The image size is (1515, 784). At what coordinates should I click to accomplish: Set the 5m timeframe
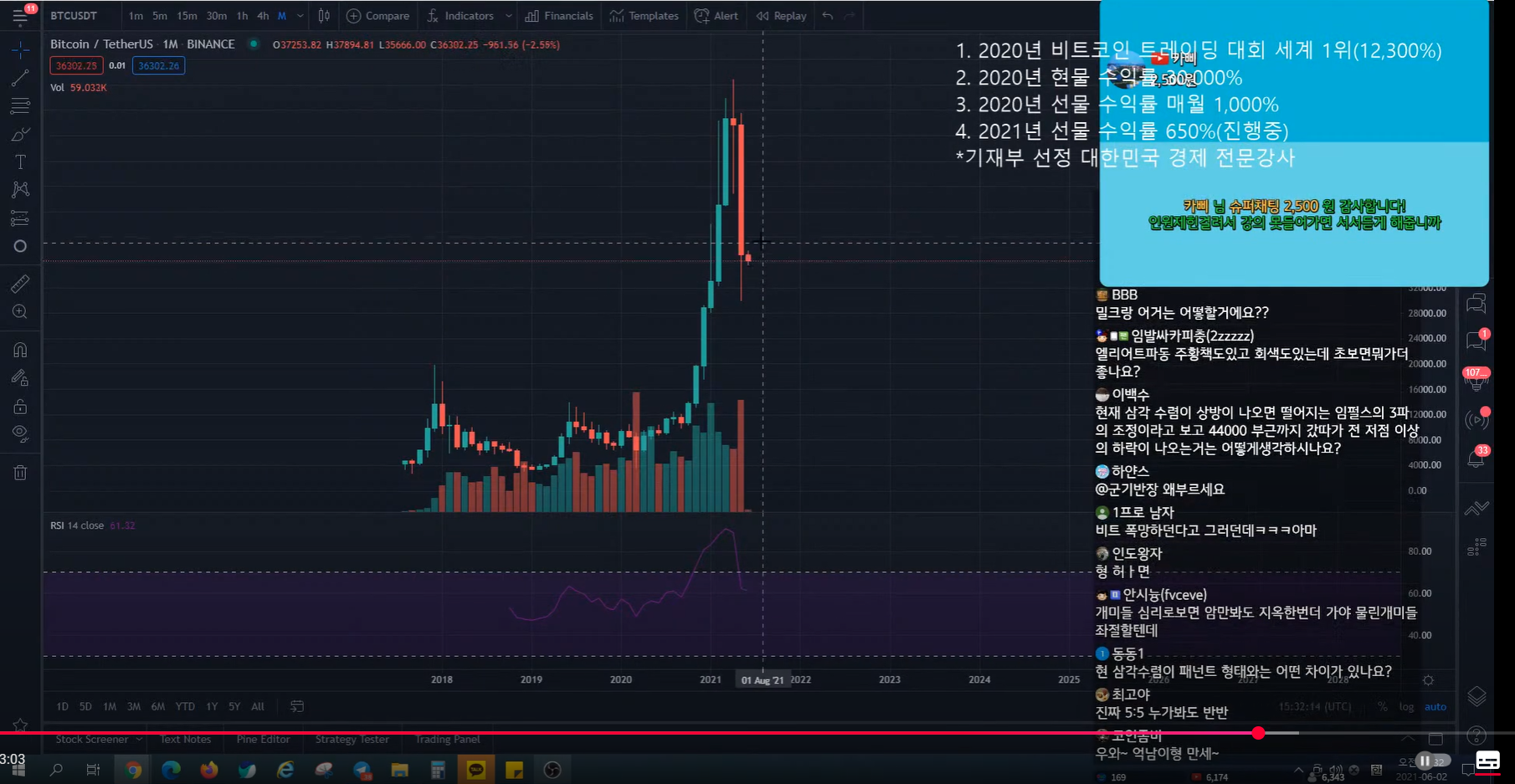coord(160,16)
